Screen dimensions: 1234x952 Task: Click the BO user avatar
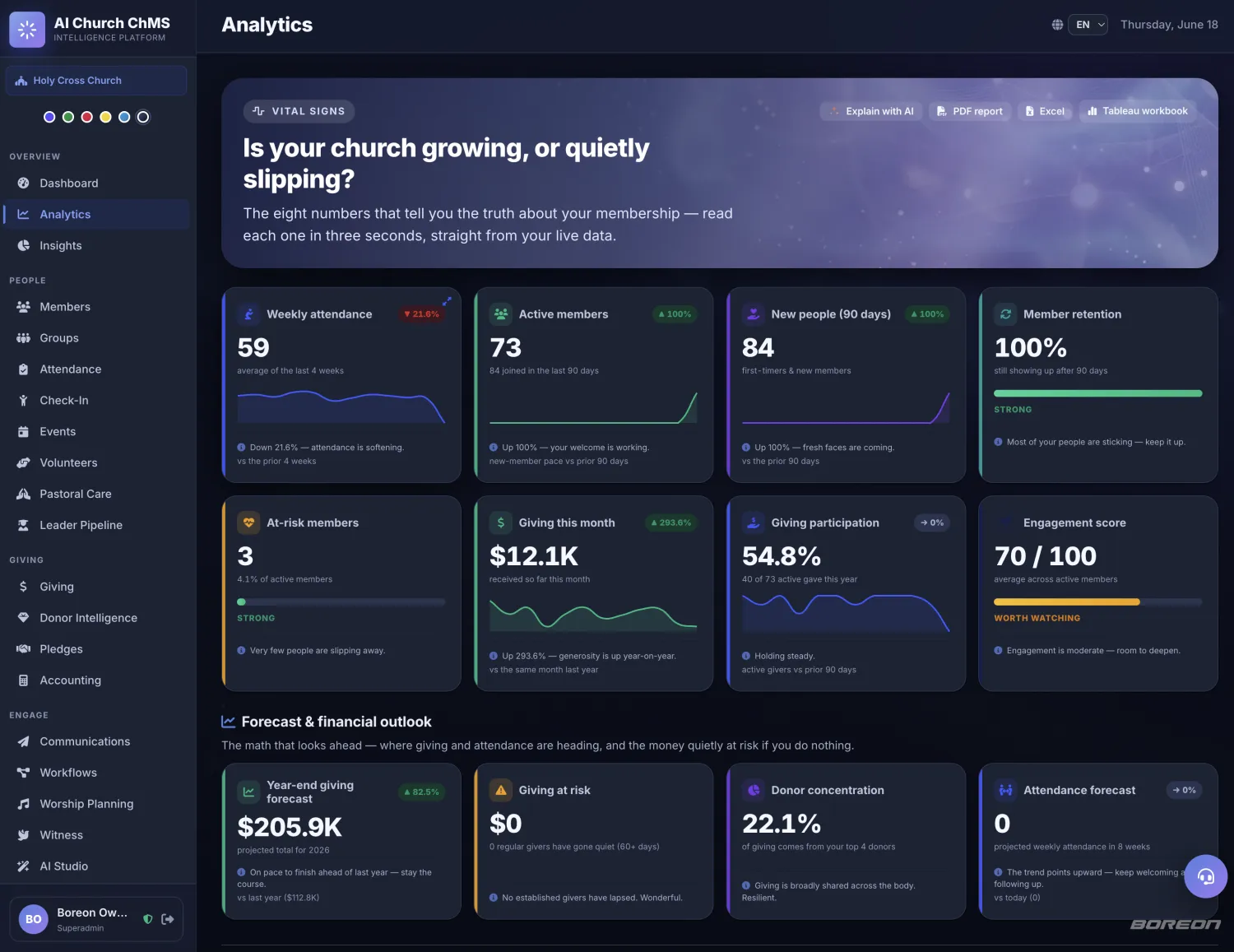point(34,919)
